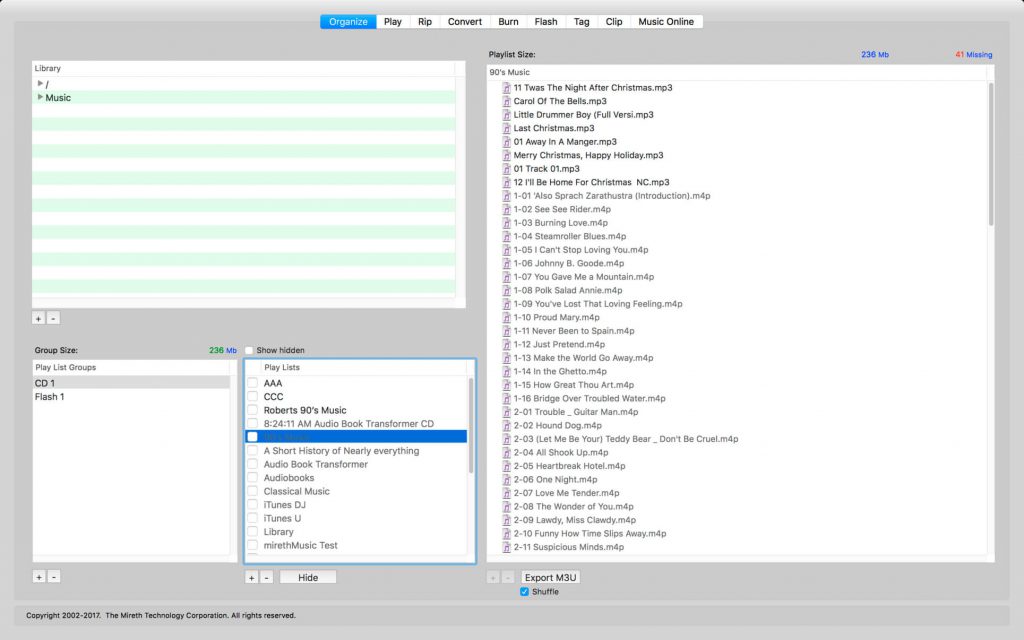This screenshot has height=640, width=1024.
Task: Click the music file icon beside Last Christmas.mp3
Action: click(x=505, y=128)
